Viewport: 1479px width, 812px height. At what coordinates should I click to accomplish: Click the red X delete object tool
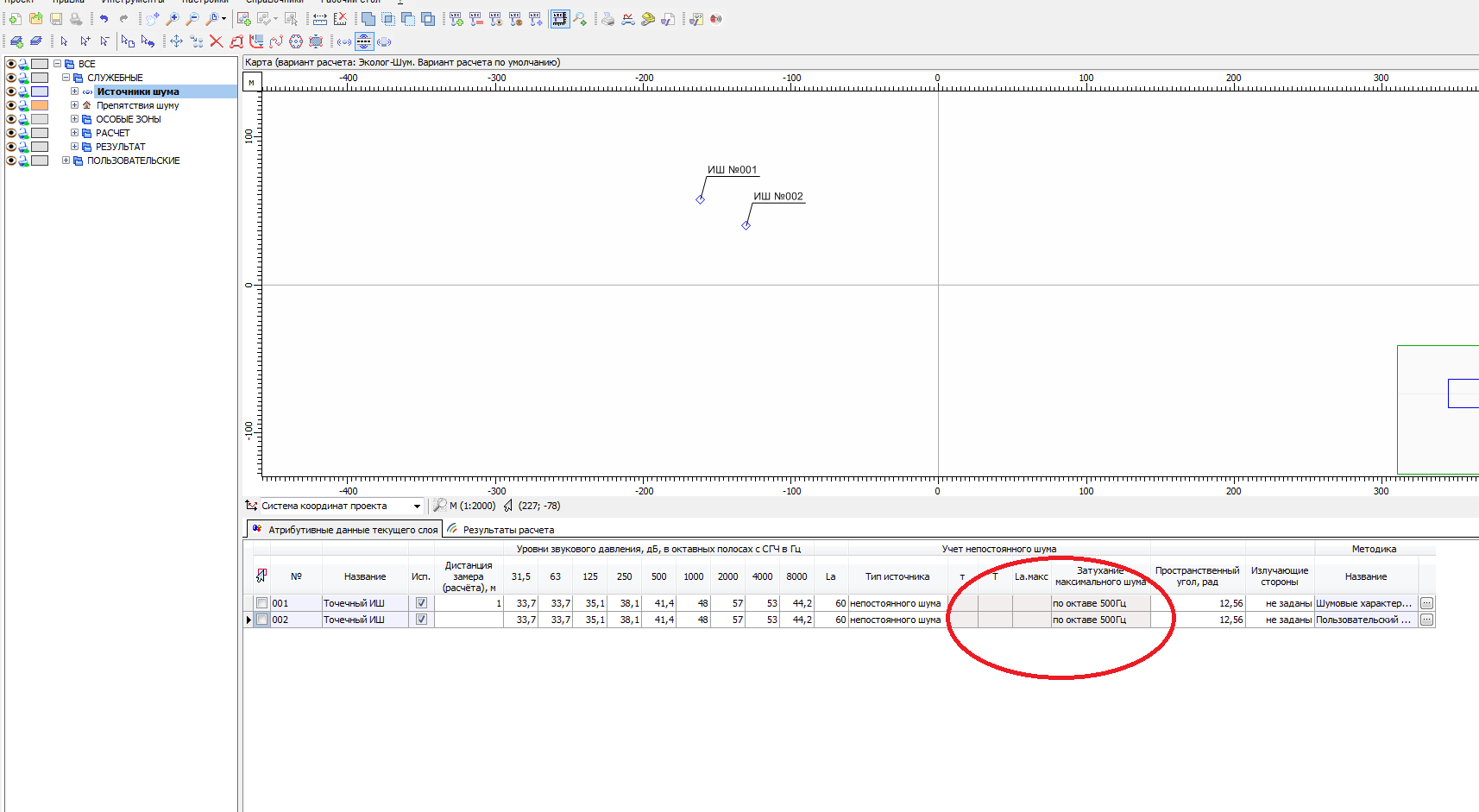216,41
